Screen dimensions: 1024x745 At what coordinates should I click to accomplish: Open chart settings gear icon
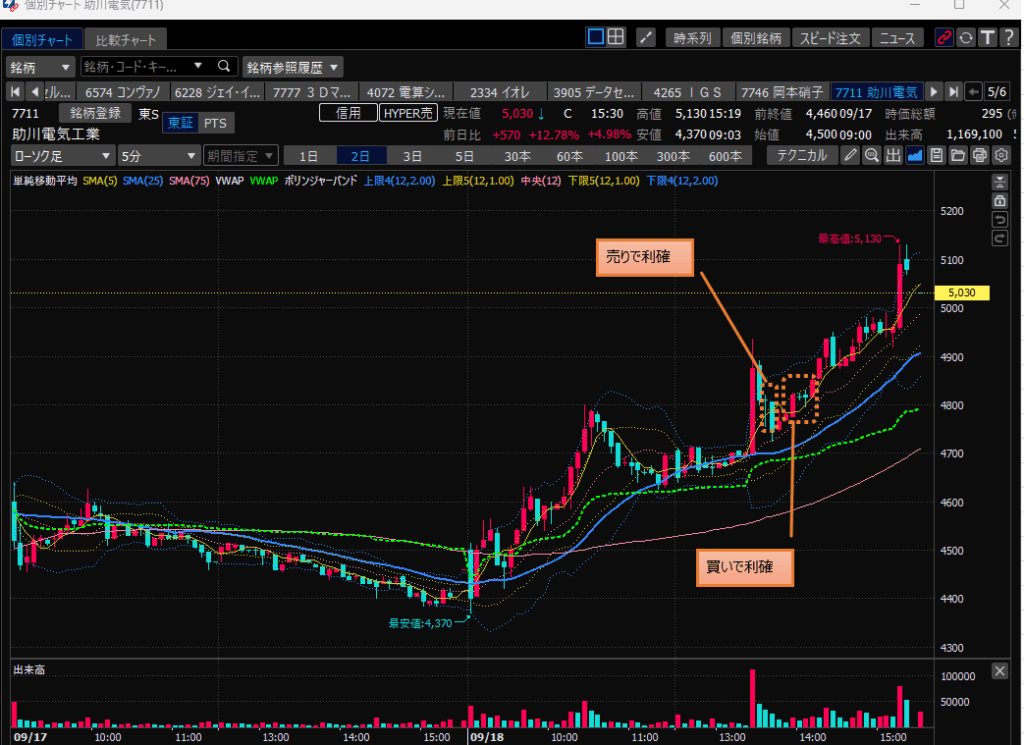[x=1001, y=155]
